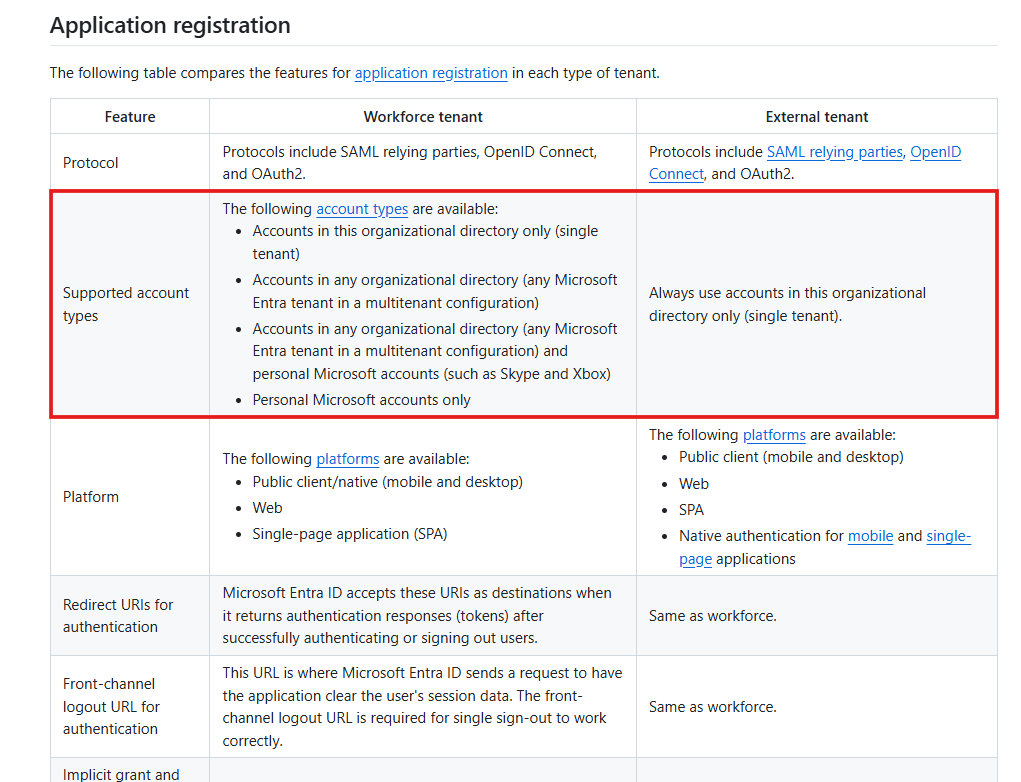Image resolution: width=1021 pixels, height=782 pixels.
Task: Click the Feature column header
Action: (130, 117)
